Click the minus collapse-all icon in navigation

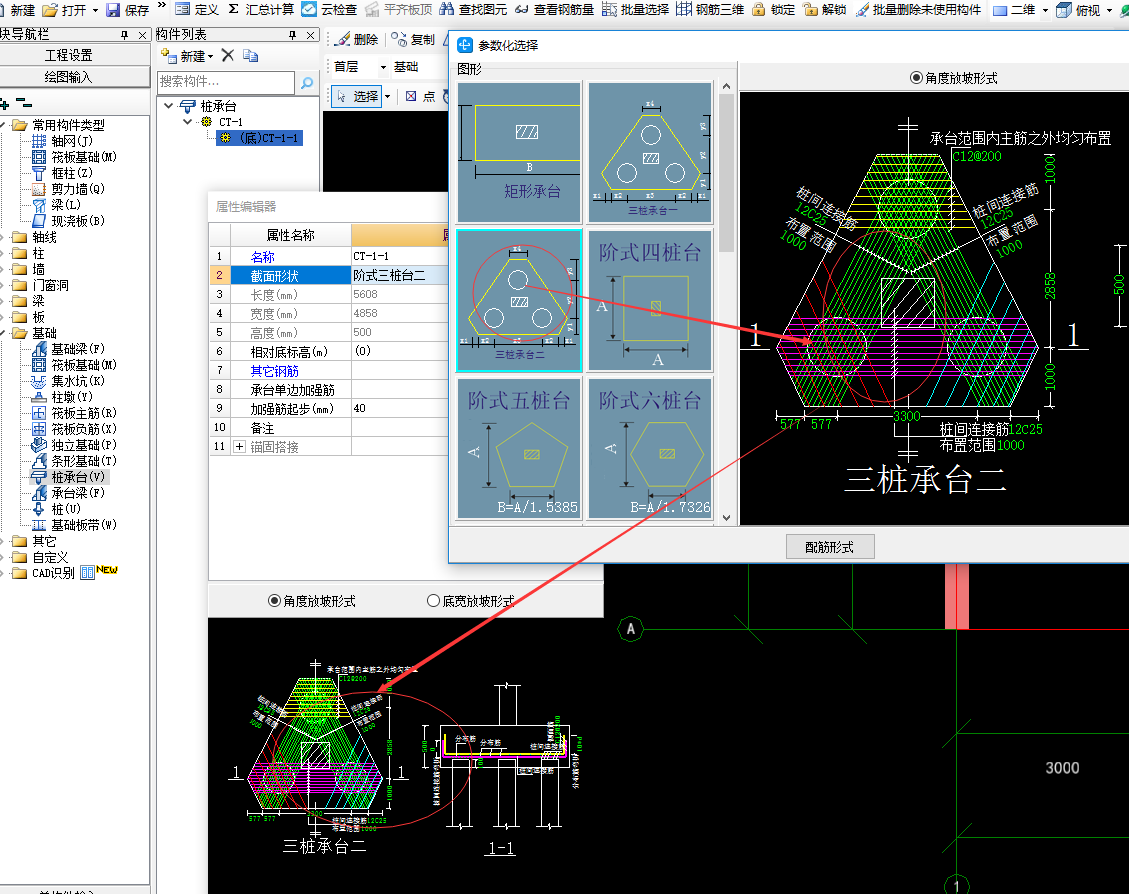[24, 104]
